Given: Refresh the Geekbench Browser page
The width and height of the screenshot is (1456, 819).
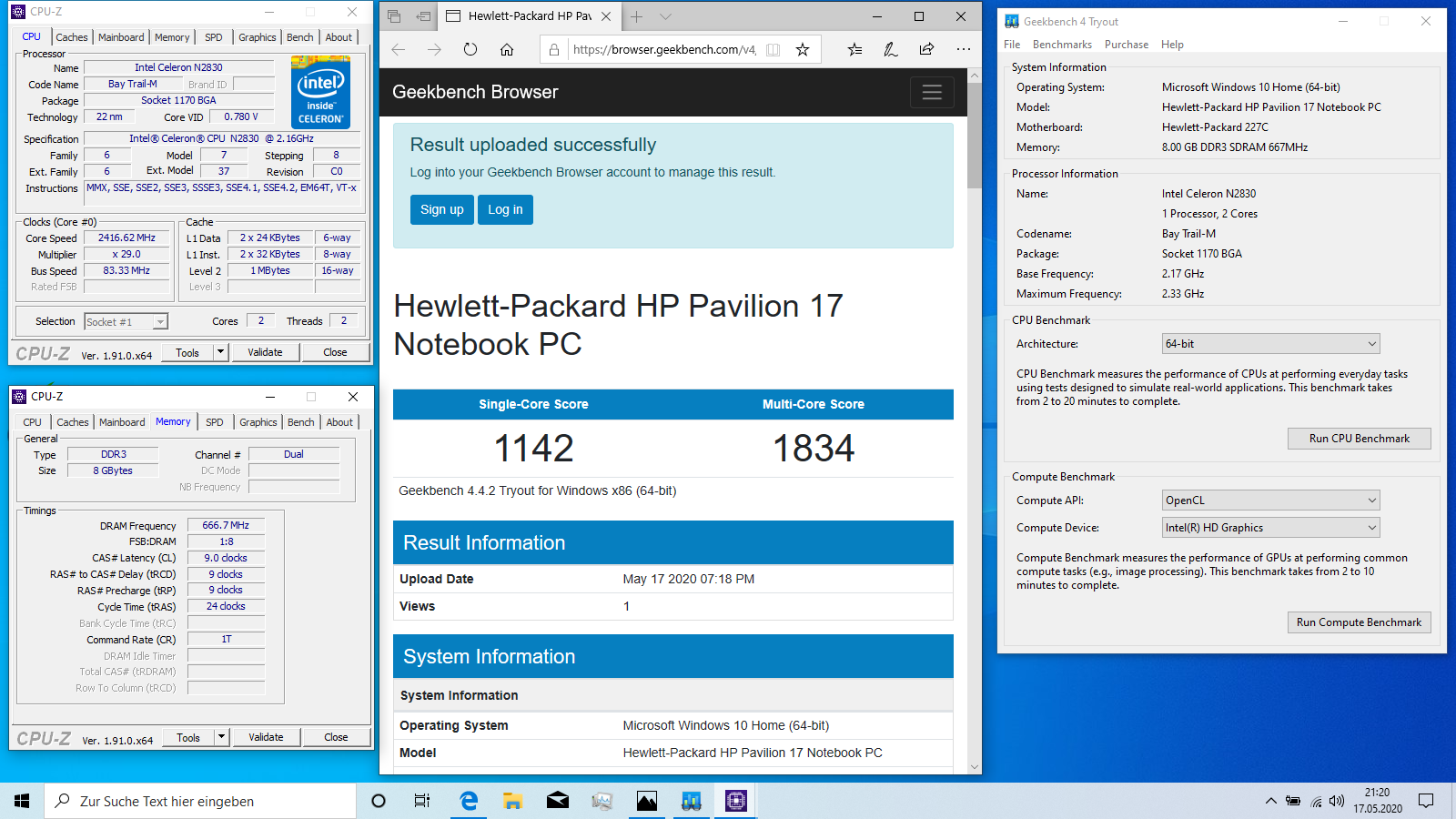Looking at the screenshot, I should coord(470,50).
